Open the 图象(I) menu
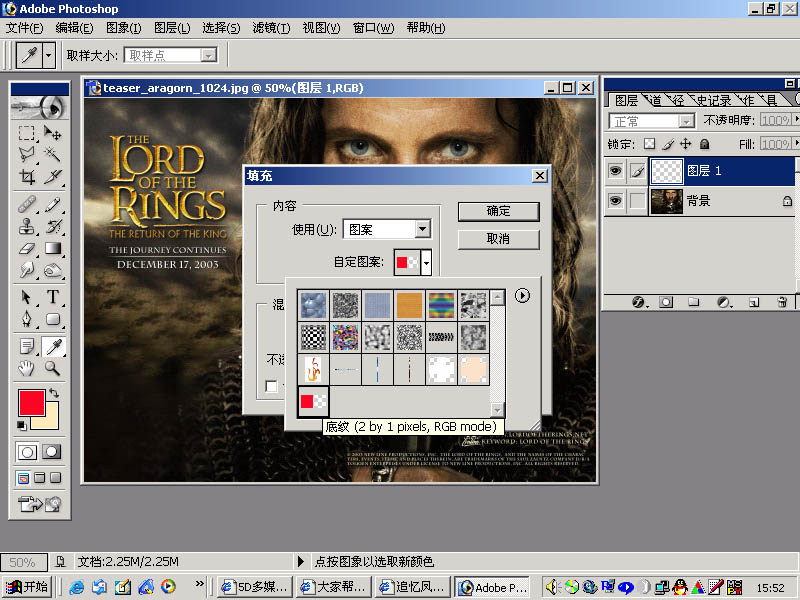 (123, 28)
